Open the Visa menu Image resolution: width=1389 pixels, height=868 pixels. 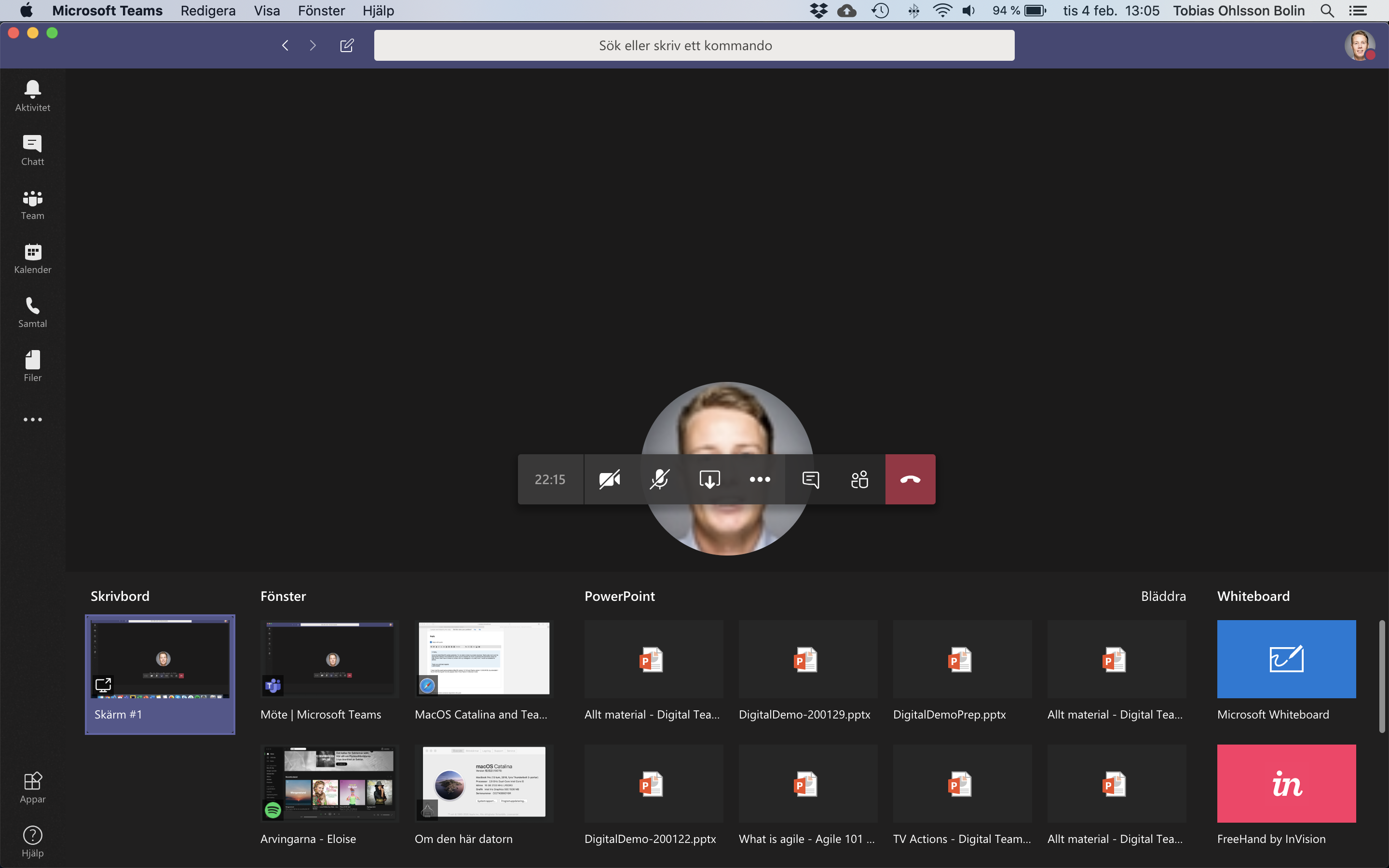[x=267, y=10]
